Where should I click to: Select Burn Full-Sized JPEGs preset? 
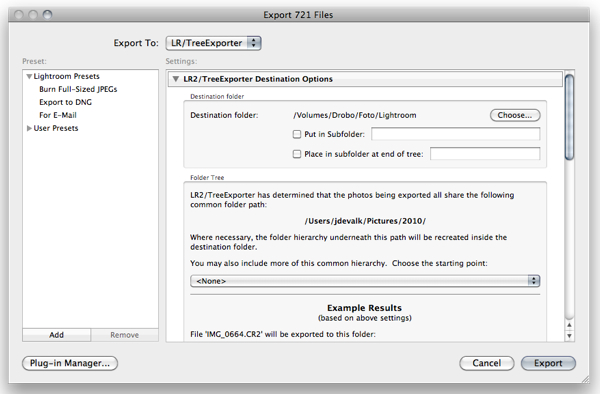coord(78,89)
